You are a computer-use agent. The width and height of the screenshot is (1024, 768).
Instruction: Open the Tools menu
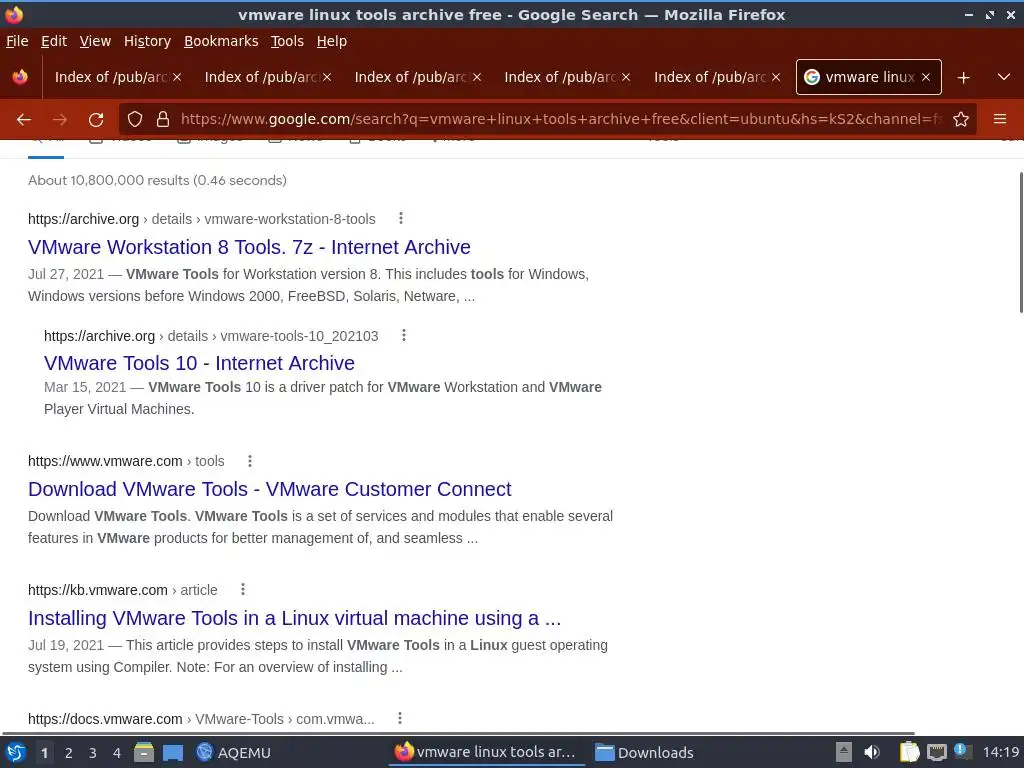click(x=287, y=41)
